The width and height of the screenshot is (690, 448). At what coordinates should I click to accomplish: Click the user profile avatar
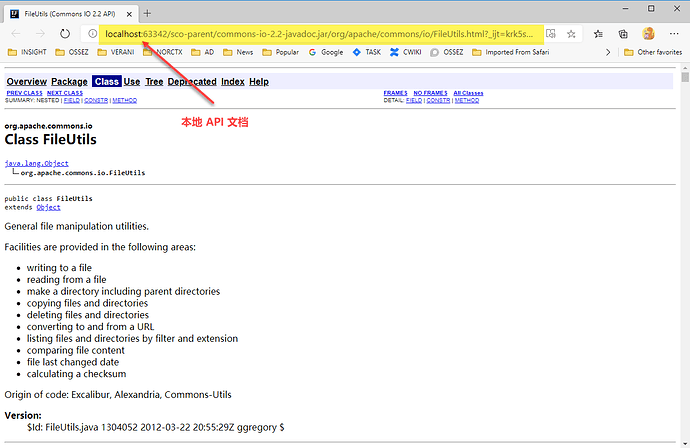(648, 33)
